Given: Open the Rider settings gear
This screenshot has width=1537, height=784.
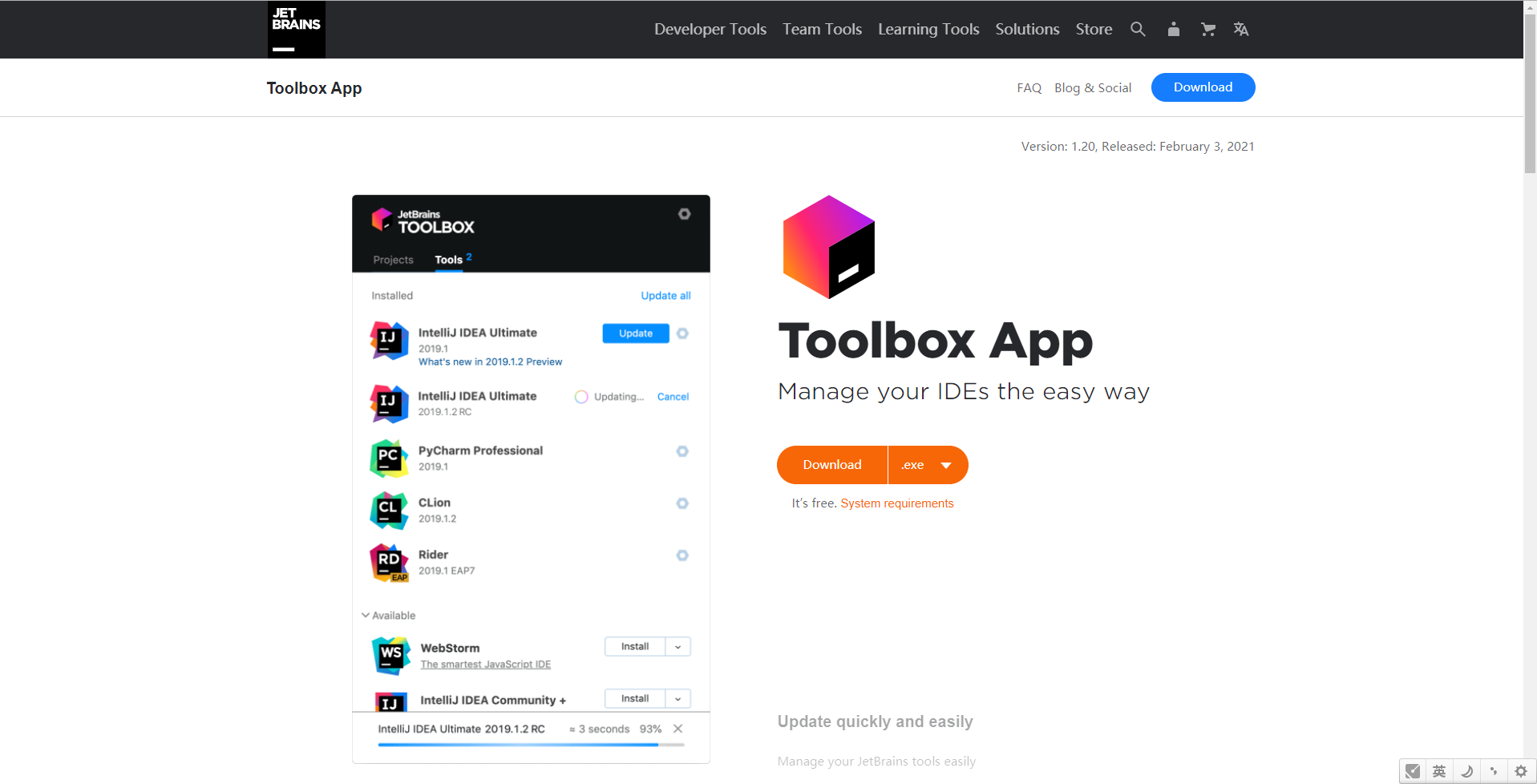Looking at the screenshot, I should pyautogui.click(x=682, y=556).
